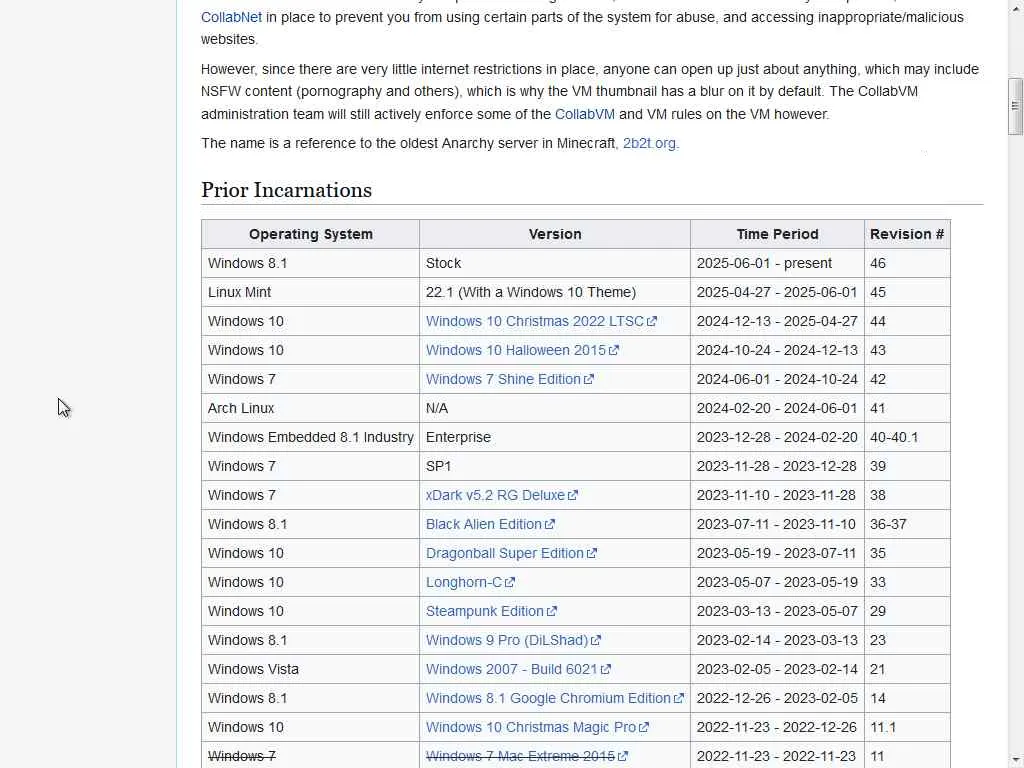Click the 22.1 (With a Windows 10 Theme) cell
This screenshot has height=768, width=1024.
point(555,293)
